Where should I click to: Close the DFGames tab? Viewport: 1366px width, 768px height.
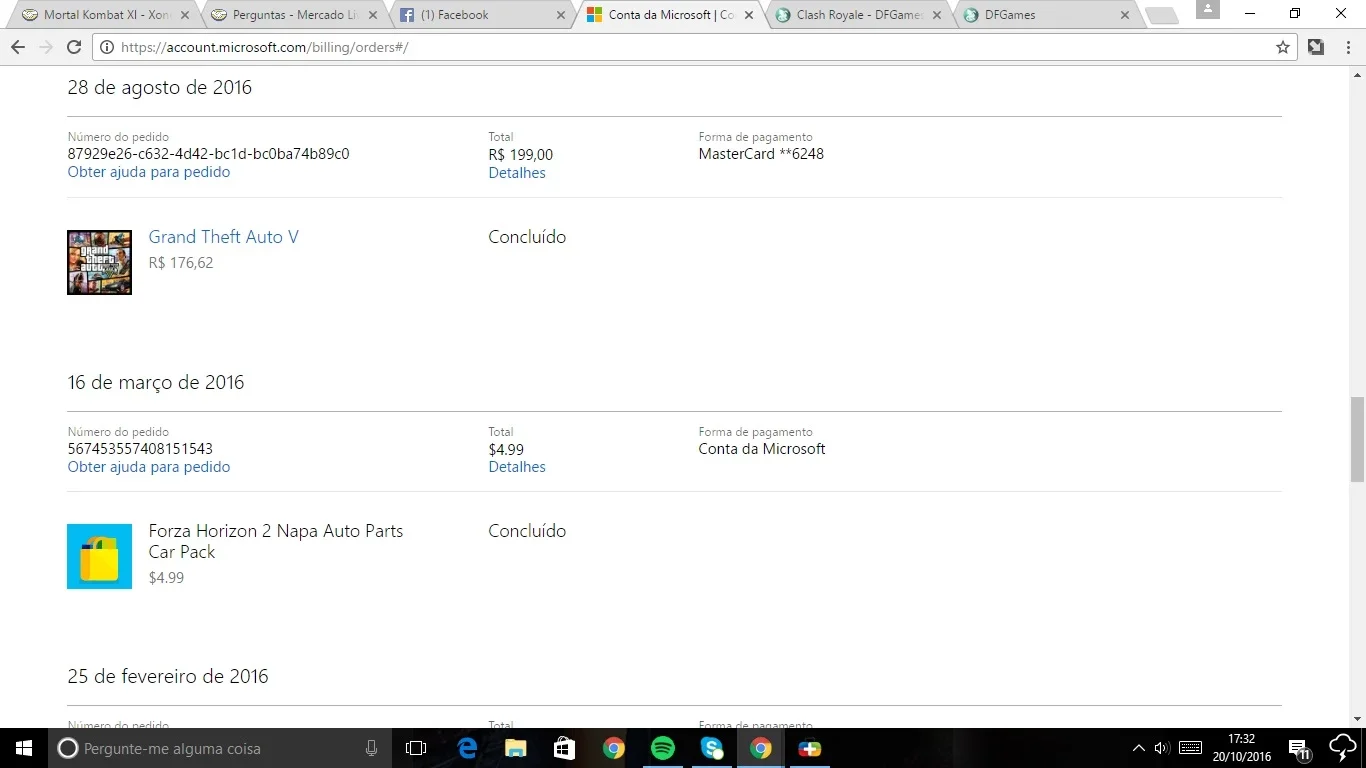(x=1126, y=15)
